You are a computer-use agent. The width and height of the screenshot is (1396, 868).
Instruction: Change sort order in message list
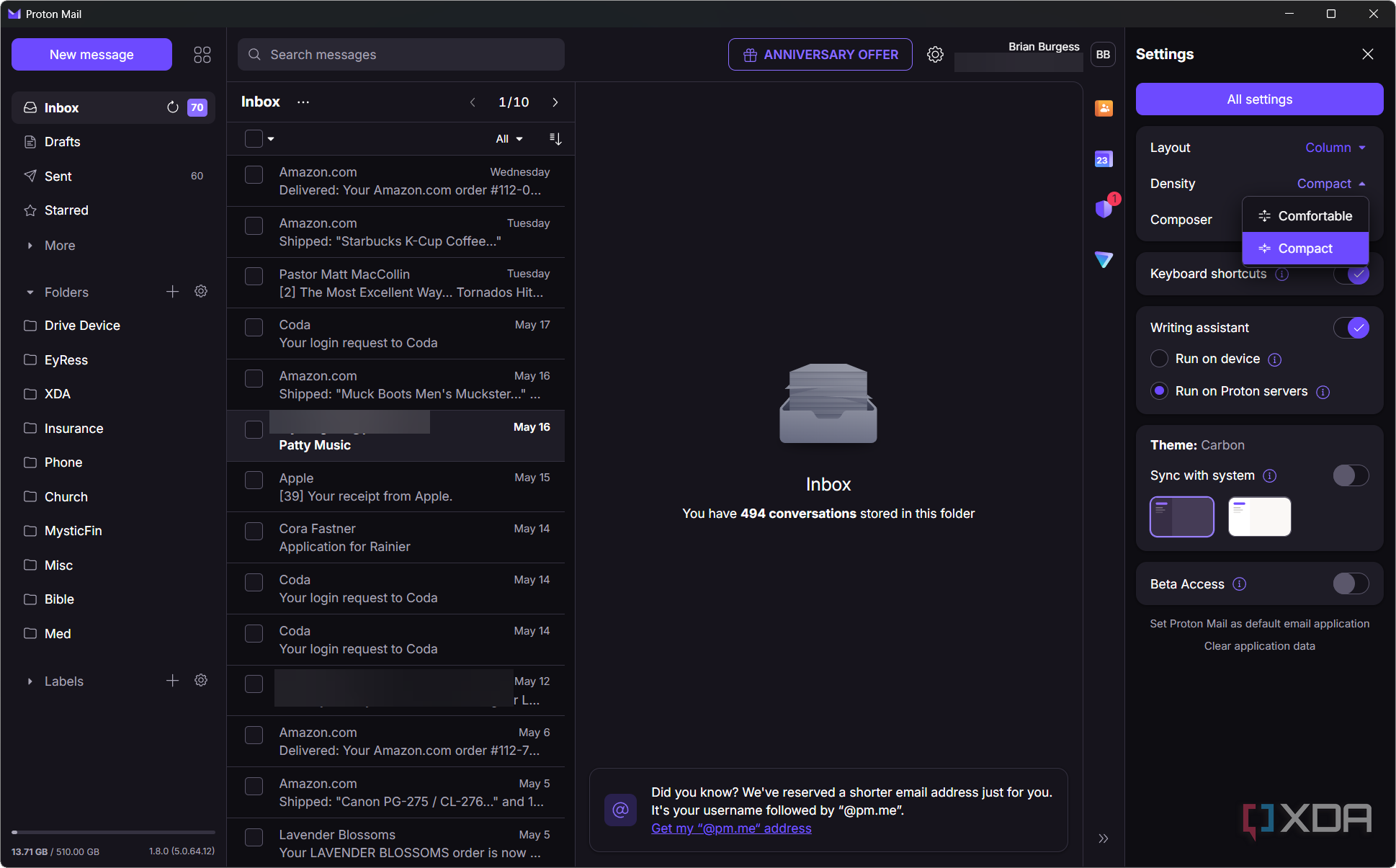click(x=555, y=139)
